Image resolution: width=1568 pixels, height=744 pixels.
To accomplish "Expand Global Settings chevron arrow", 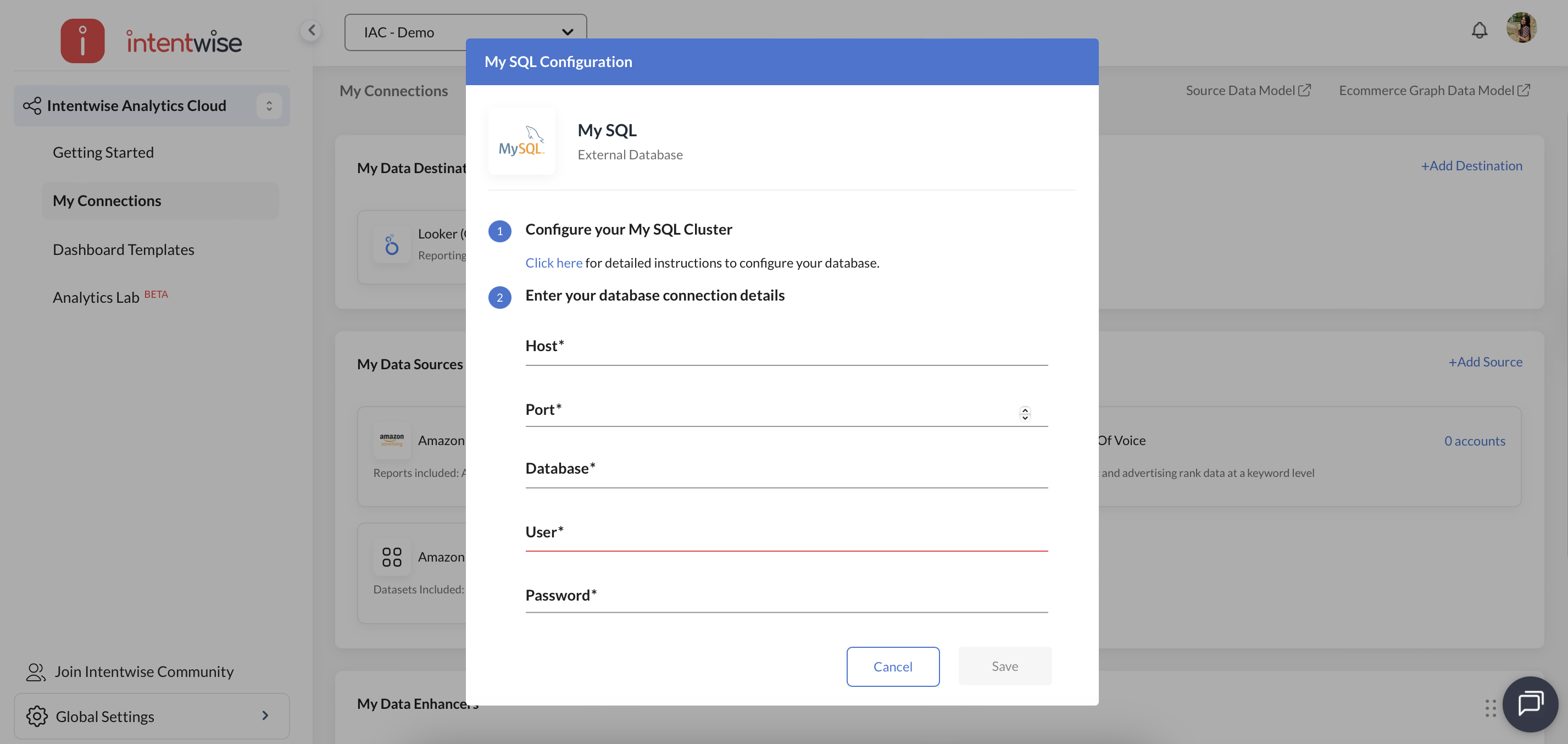I will point(265,715).
